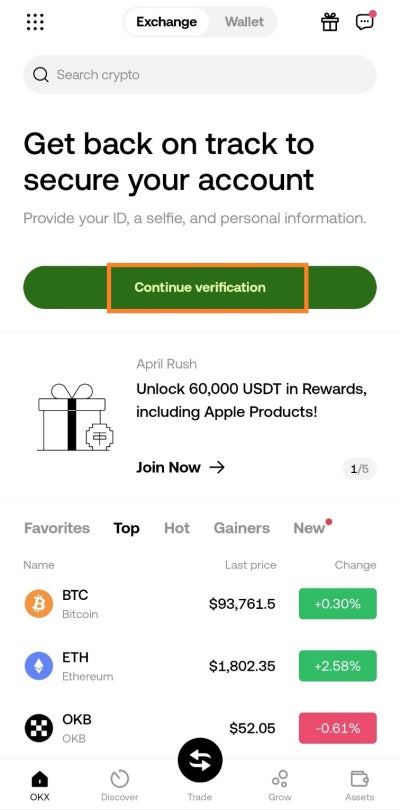Tap the Ethereum coin logo
The image size is (400, 810).
pos(39,666)
